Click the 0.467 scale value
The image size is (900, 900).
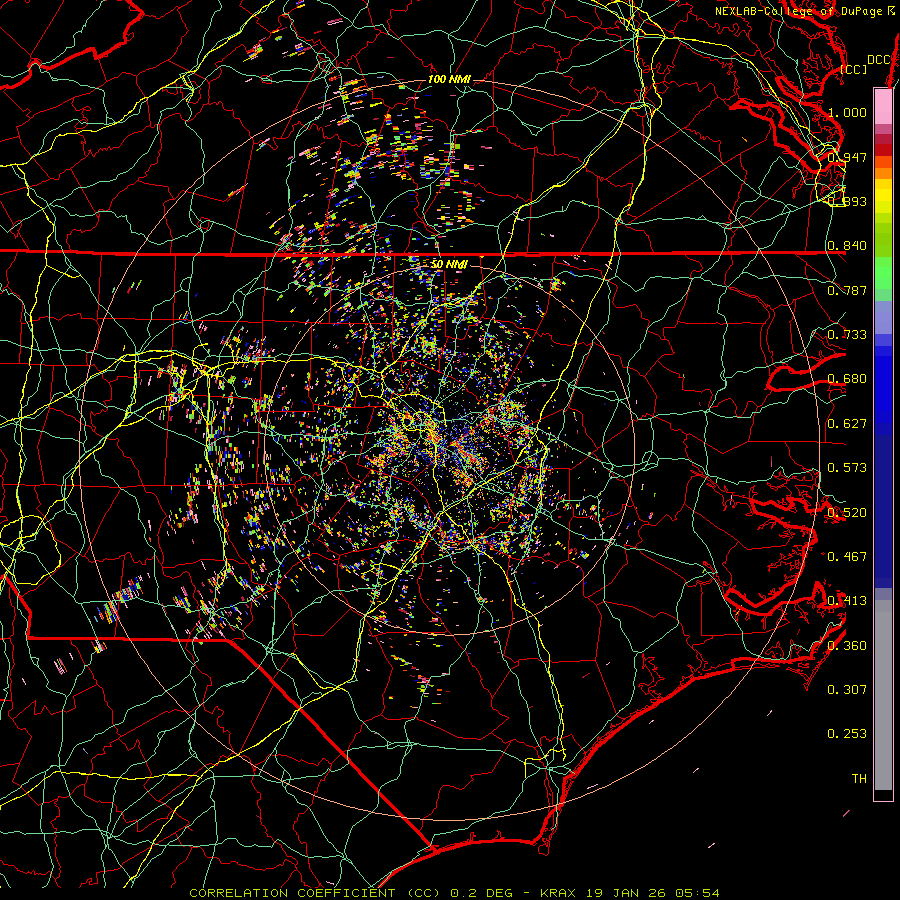tap(847, 557)
